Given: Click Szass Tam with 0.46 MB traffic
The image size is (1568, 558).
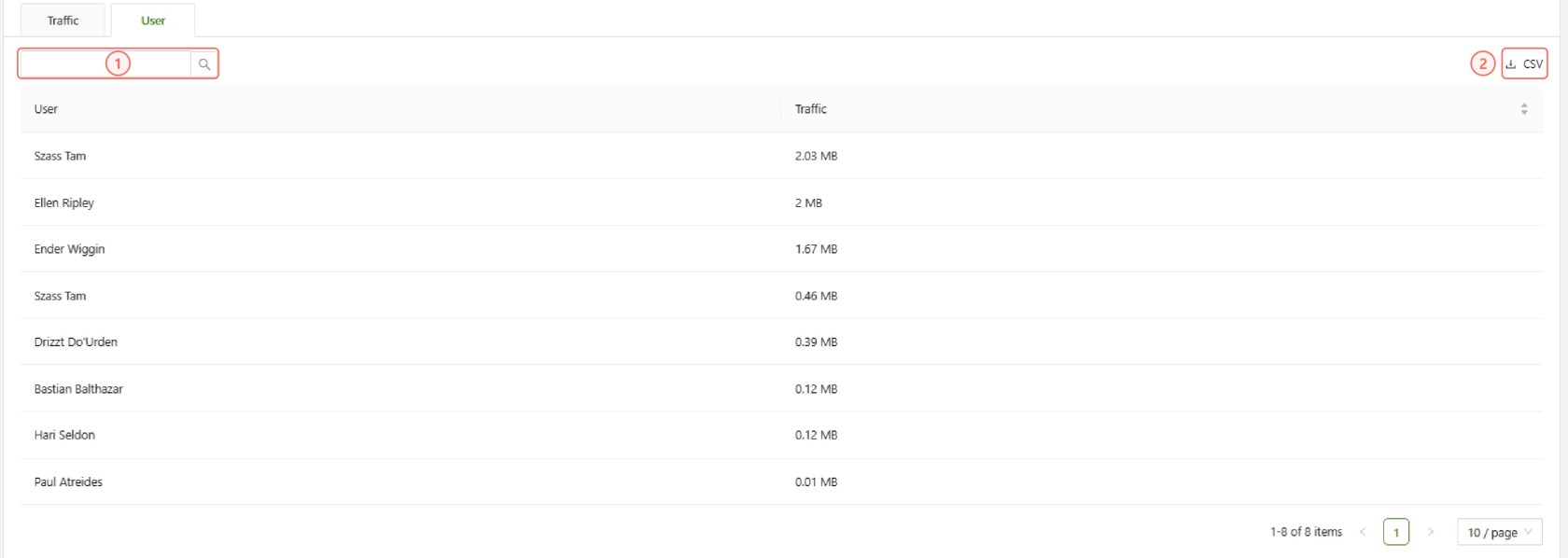Looking at the screenshot, I should pyautogui.click(x=60, y=296).
